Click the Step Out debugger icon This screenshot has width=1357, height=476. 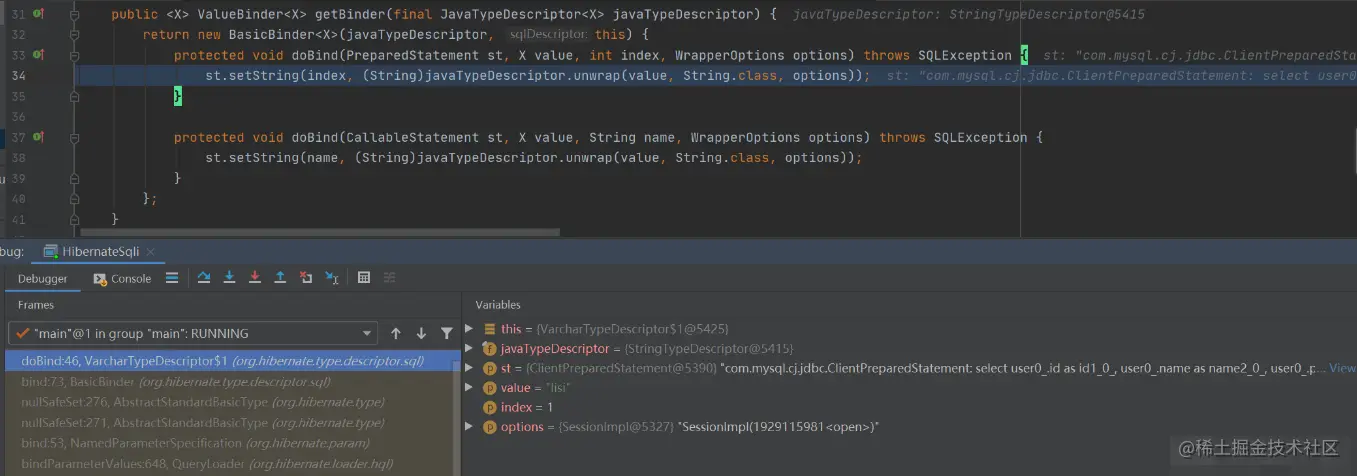[x=280, y=278]
